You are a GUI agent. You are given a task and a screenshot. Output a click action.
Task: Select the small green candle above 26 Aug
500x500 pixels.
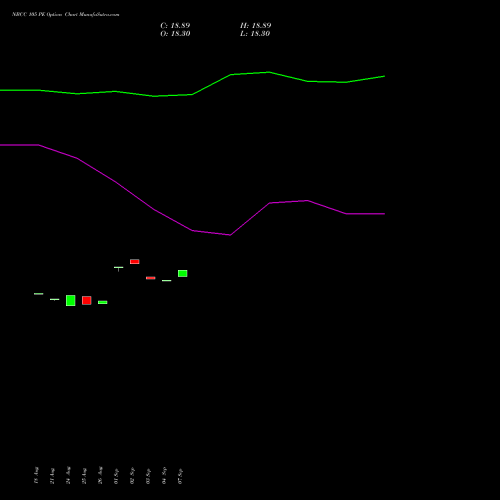coord(103,302)
